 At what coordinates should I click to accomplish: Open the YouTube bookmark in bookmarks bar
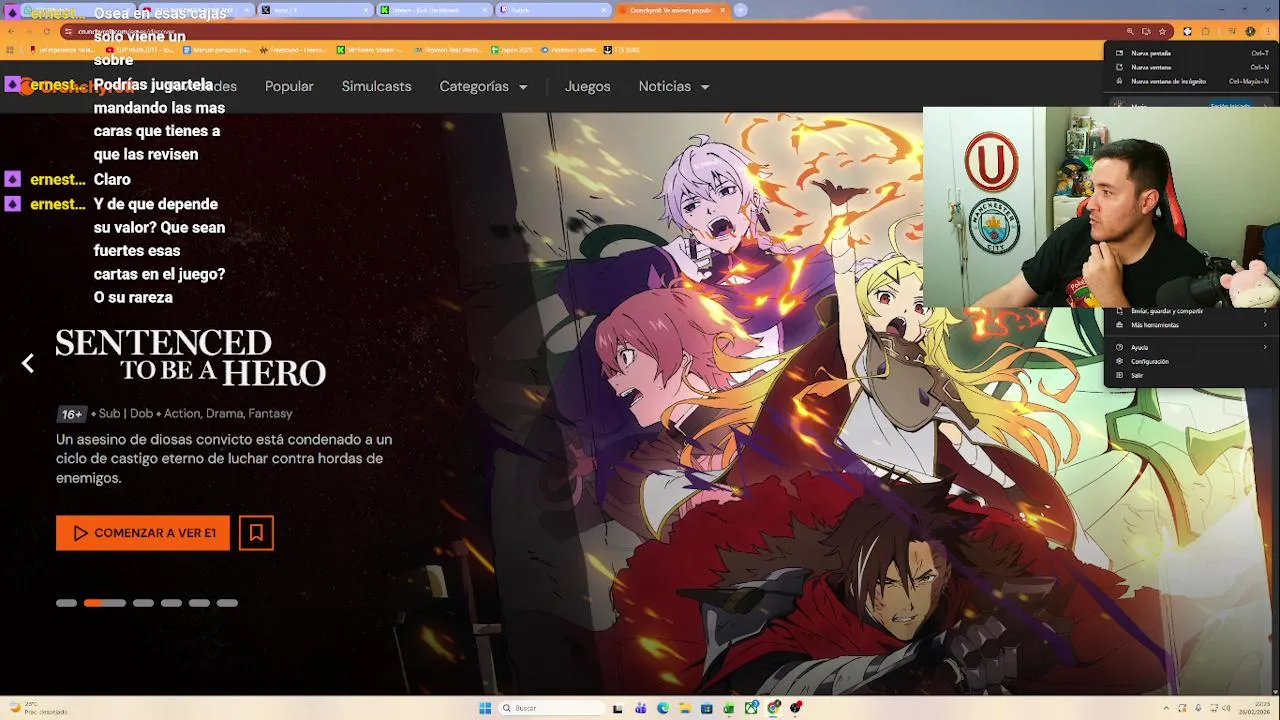point(139,49)
